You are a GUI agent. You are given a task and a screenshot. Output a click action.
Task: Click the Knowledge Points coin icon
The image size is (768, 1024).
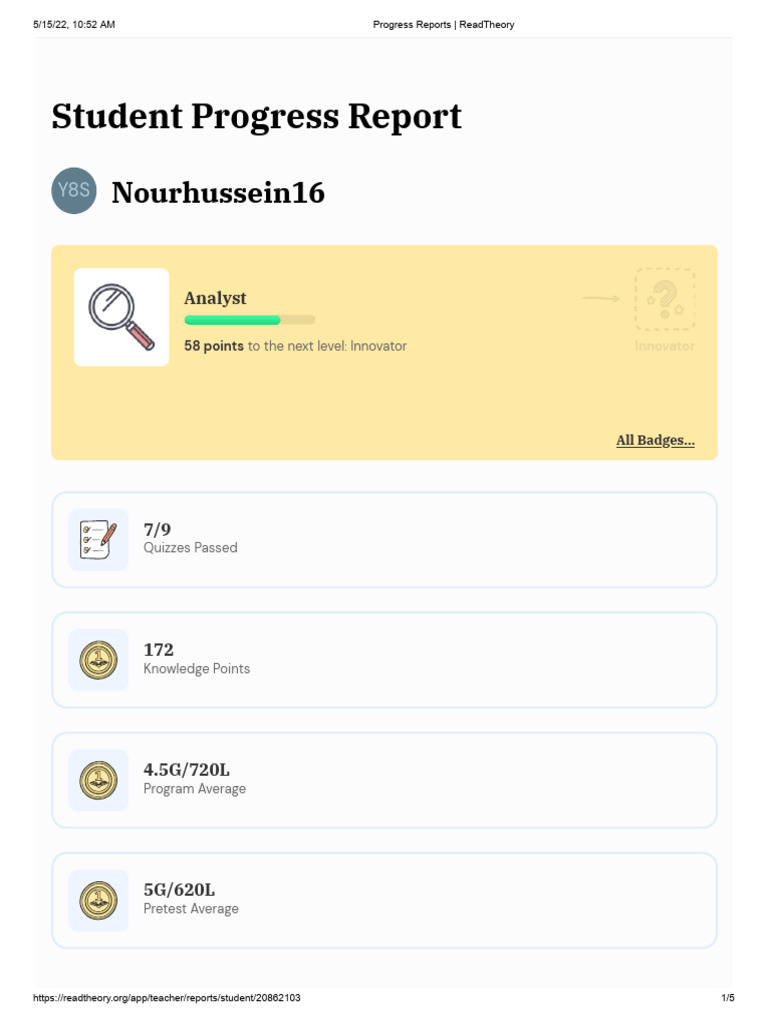point(98,660)
